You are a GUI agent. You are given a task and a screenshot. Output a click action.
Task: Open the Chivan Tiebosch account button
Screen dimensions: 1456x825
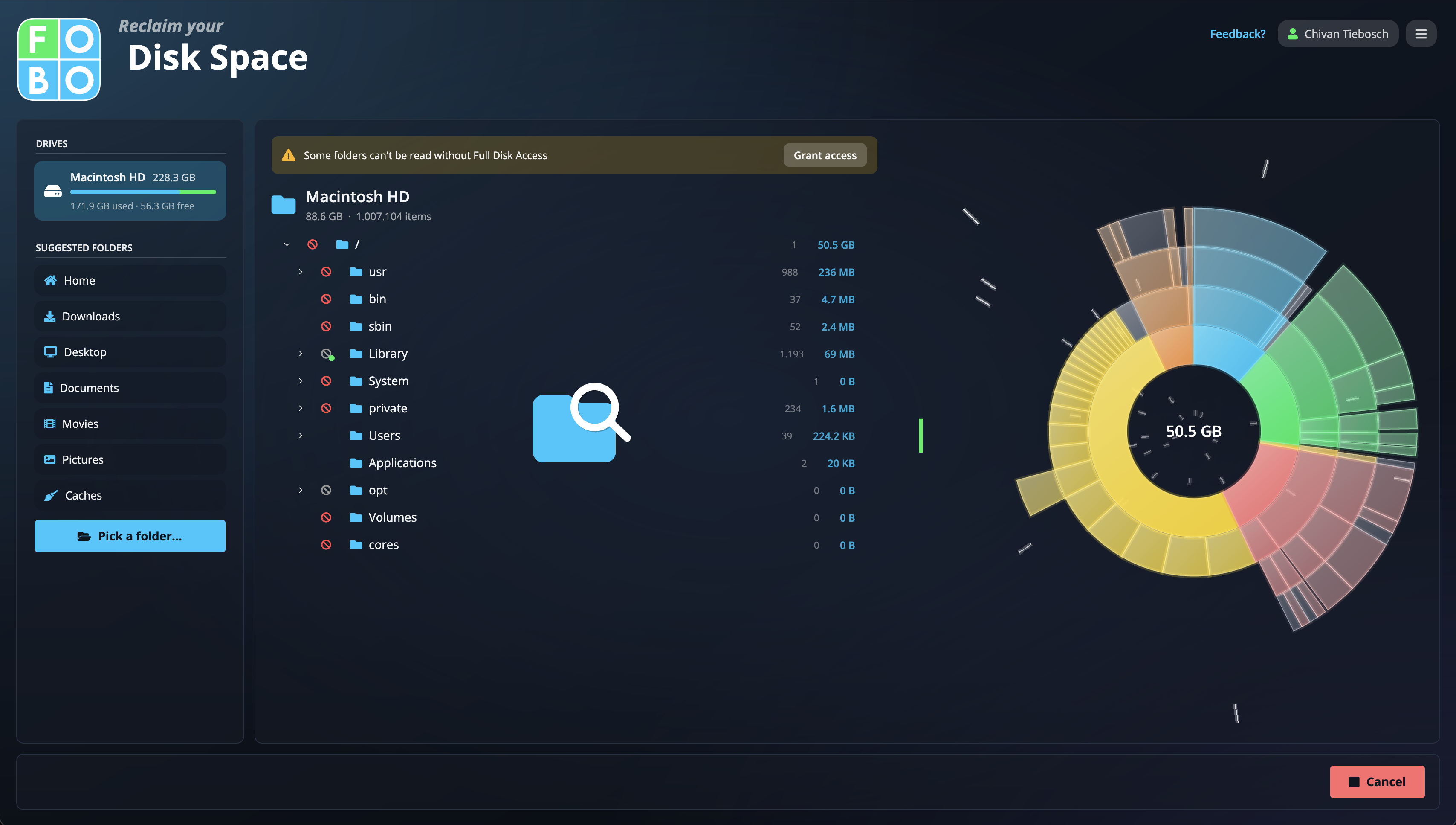coord(1337,34)
